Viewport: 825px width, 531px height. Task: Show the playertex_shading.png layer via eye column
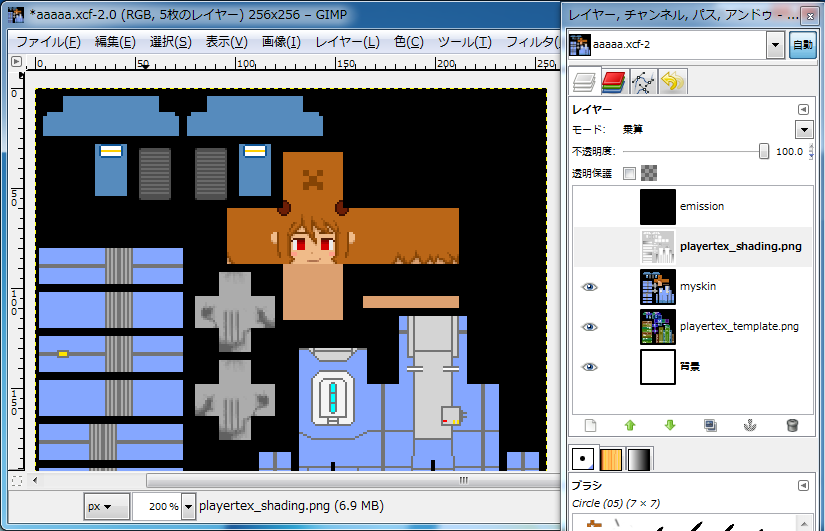click(x=589, y=247)
